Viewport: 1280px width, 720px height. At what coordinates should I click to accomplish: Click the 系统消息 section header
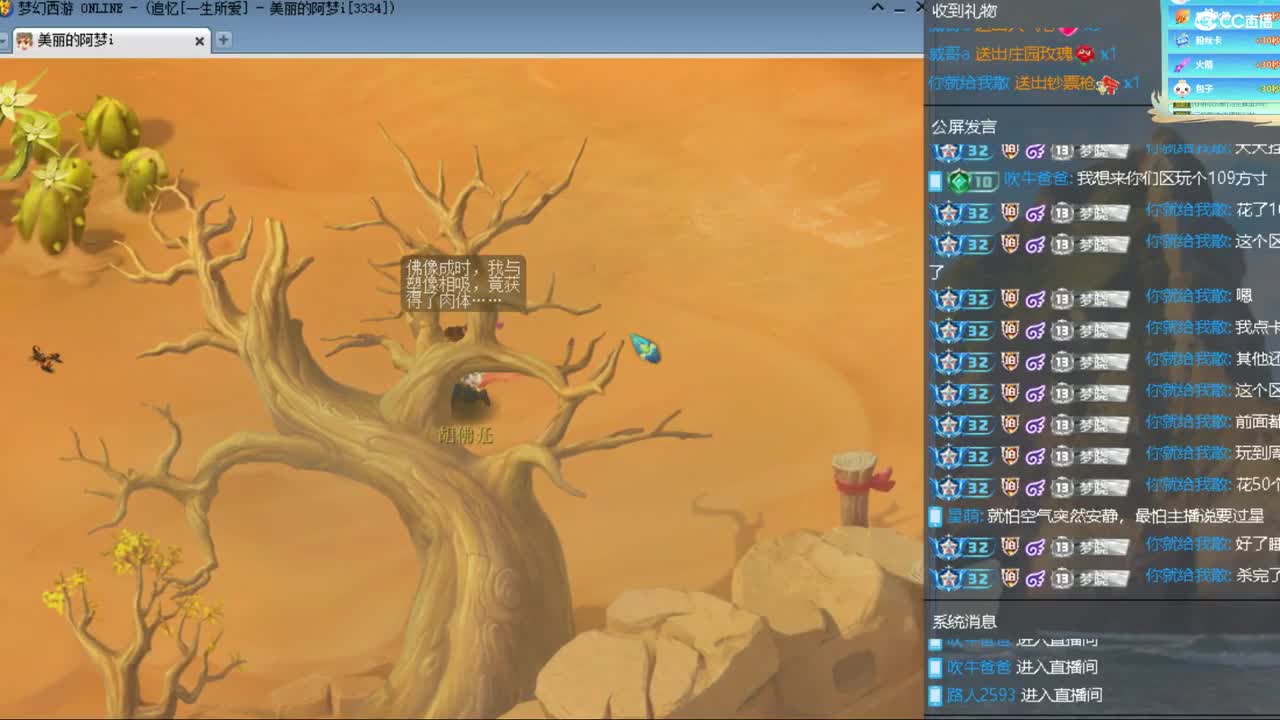[x=964, y=622]
